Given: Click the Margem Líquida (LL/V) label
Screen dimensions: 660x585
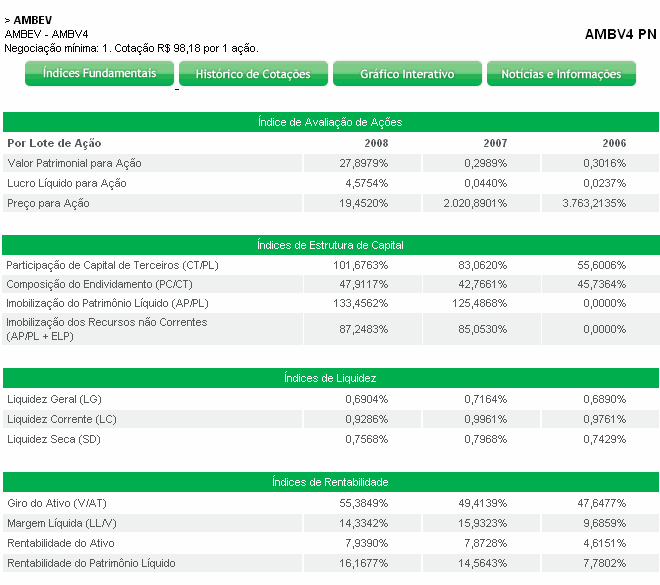Looking at the screenshot, I should (62, 523).
